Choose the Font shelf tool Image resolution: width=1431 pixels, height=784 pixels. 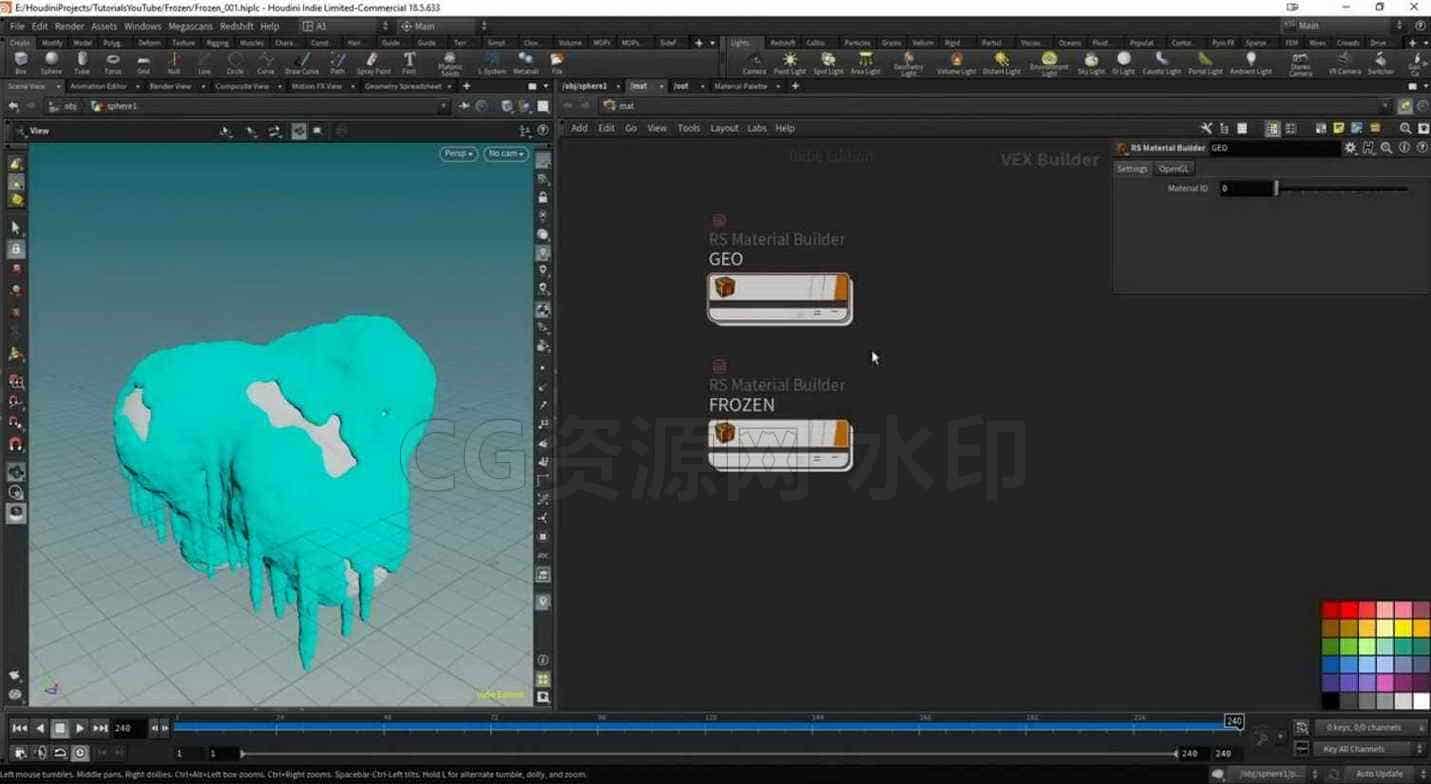409,63
